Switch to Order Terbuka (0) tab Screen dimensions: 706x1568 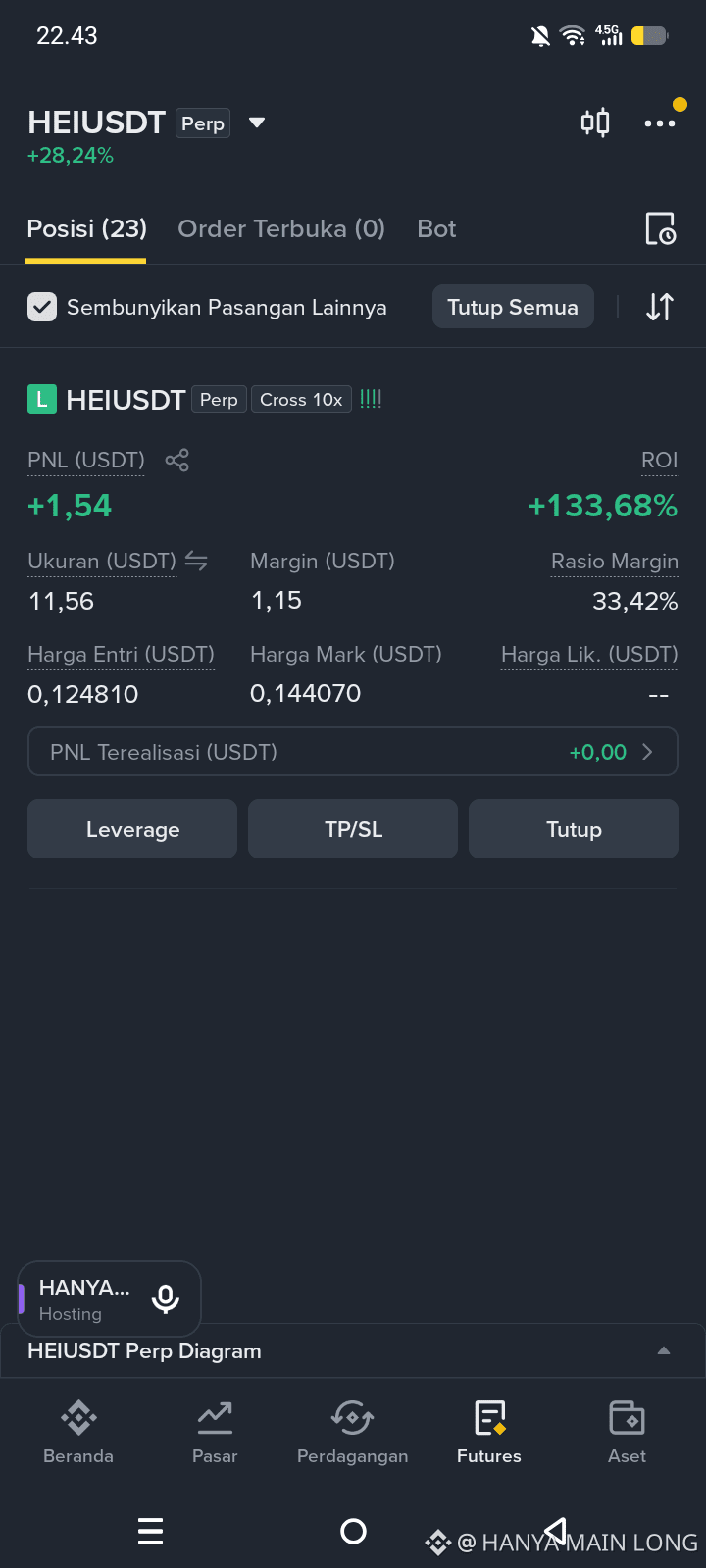(281, 228)
